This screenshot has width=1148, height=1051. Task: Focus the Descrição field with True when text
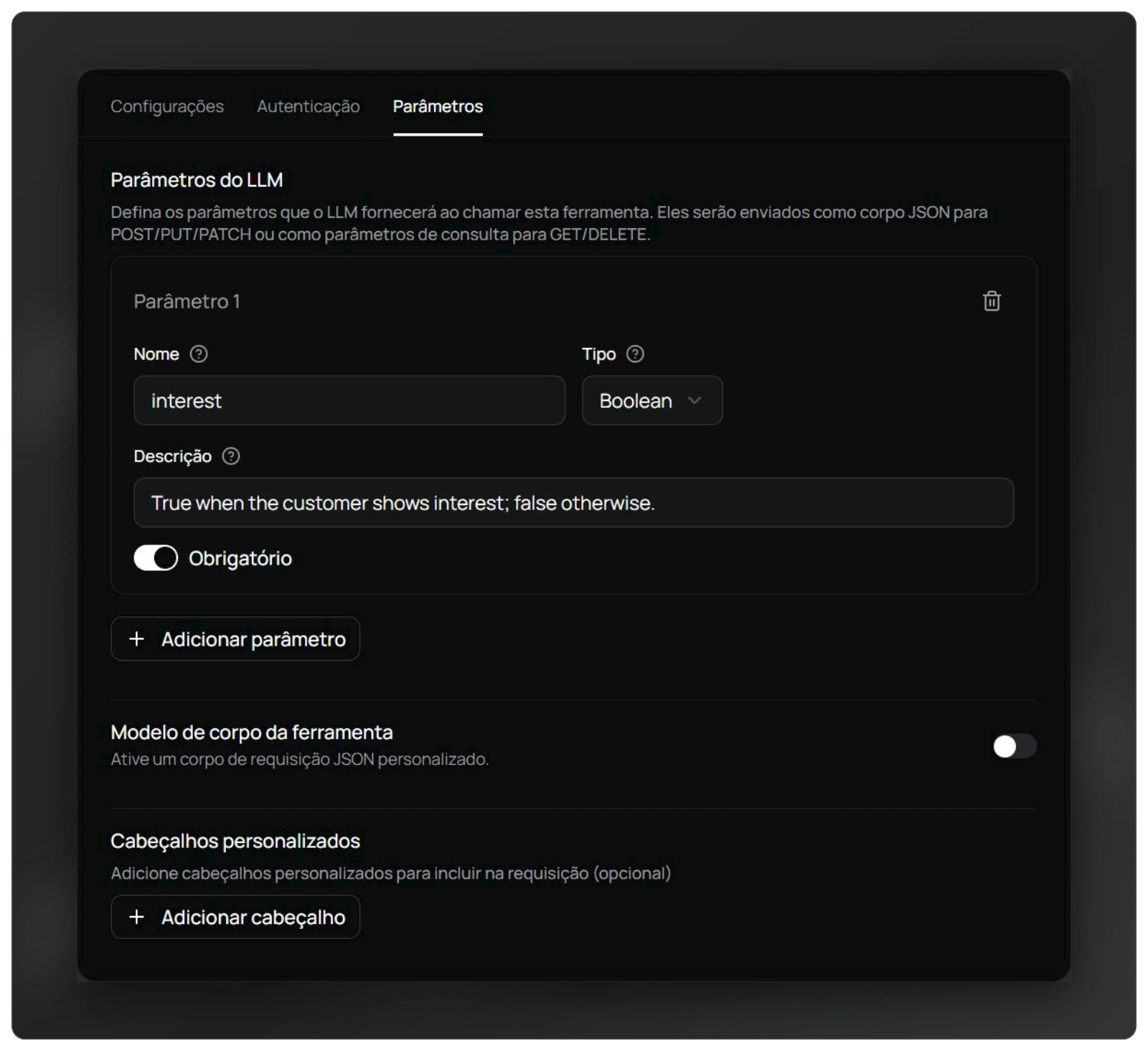coord(573,502)
